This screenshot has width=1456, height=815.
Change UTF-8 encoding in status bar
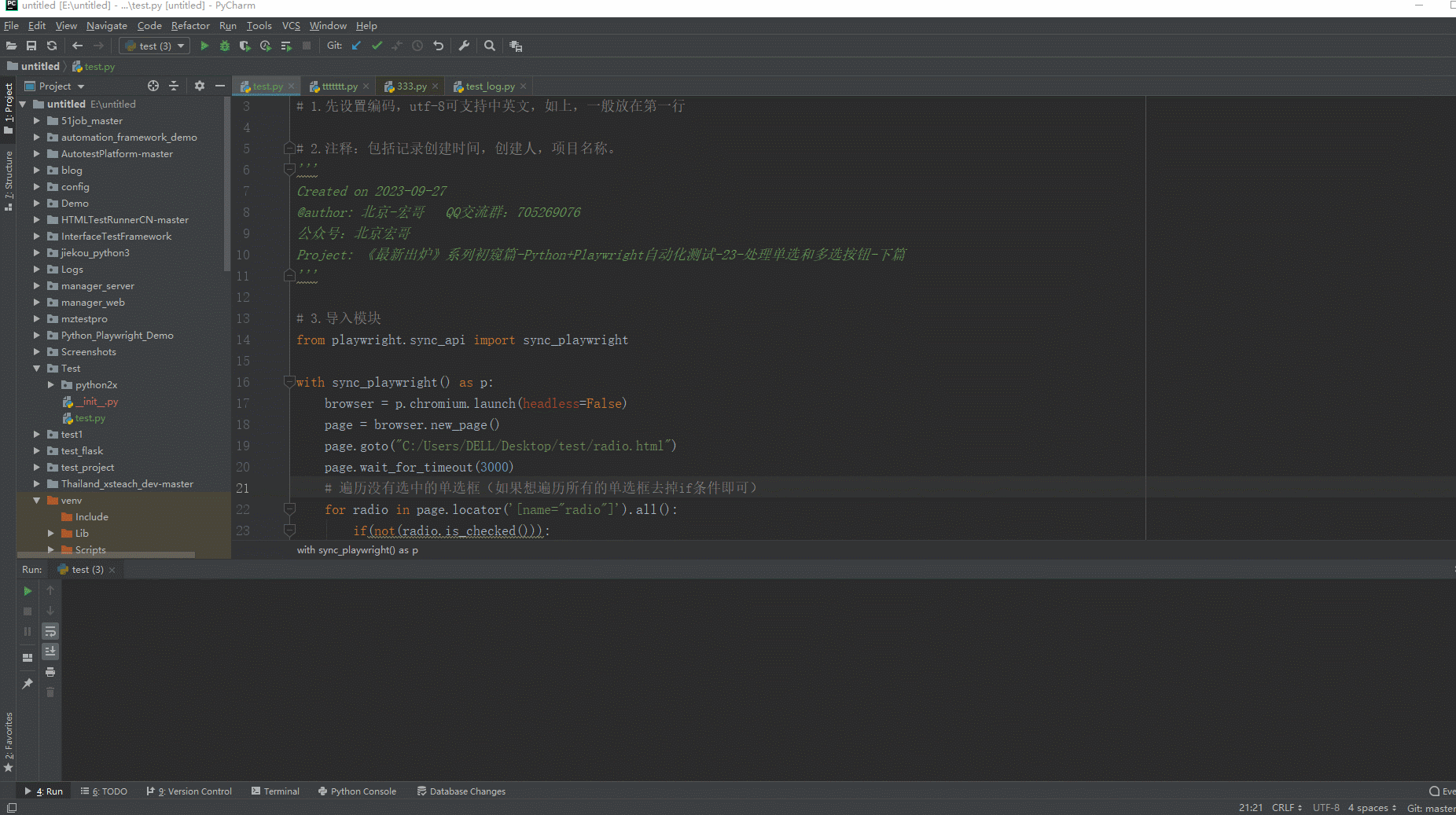point(1325,808)
